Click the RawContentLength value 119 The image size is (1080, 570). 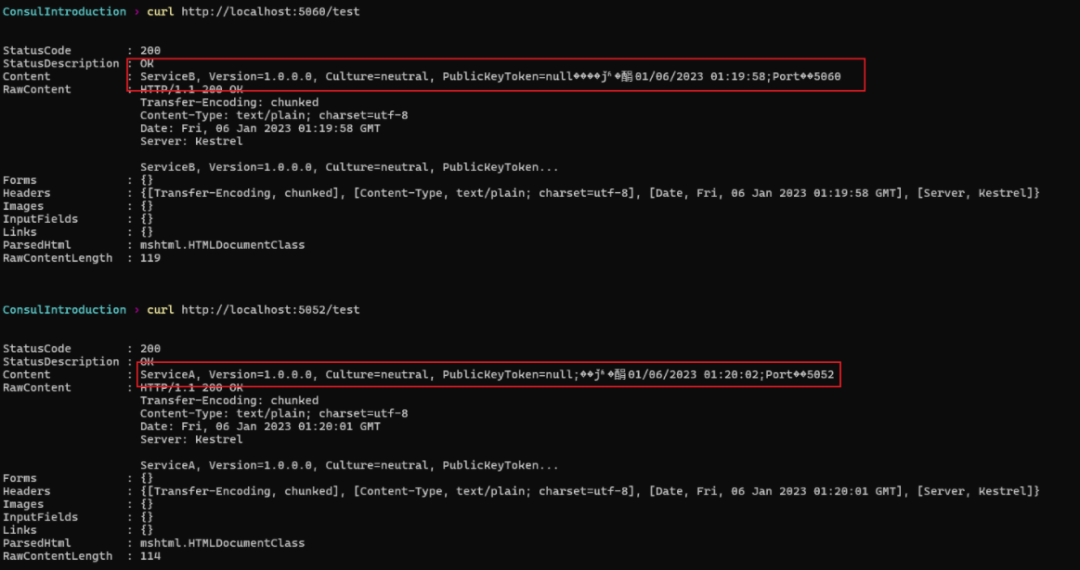[150, 258]
